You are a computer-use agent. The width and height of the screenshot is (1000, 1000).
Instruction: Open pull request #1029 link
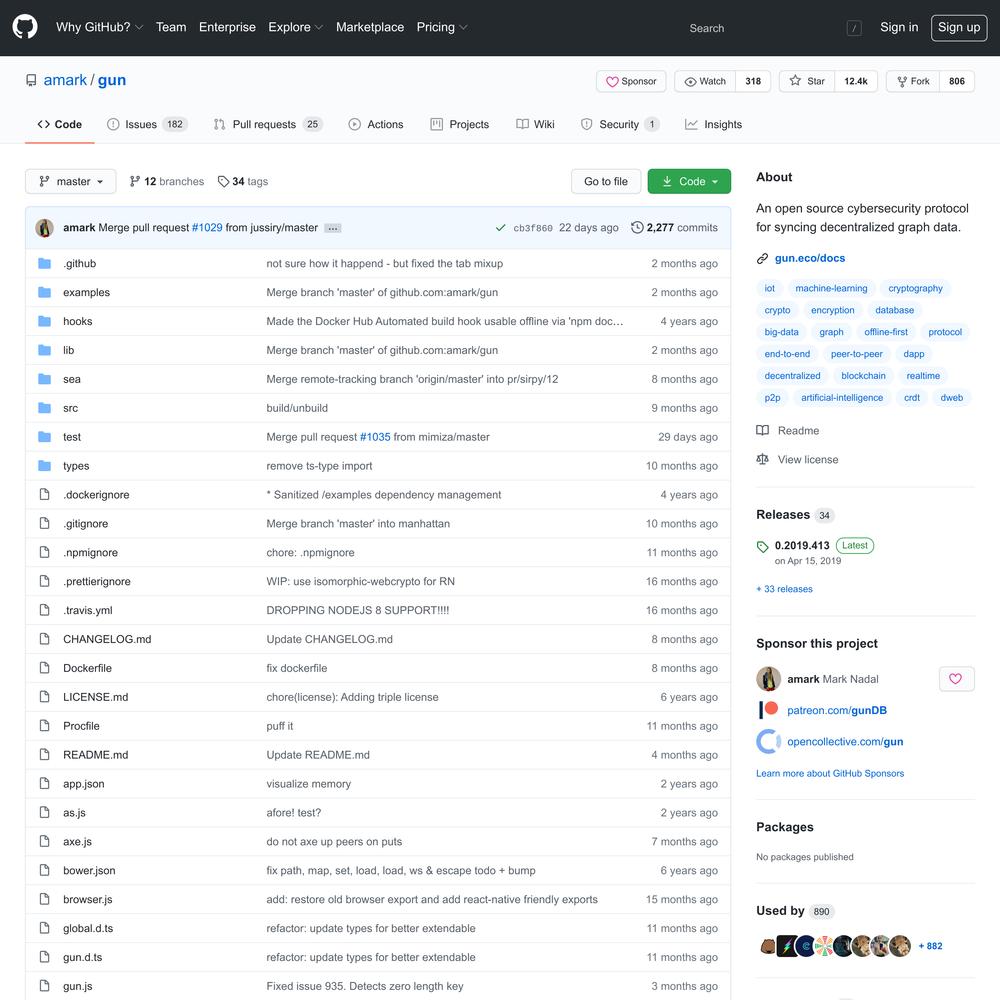[x=207, y=228]
